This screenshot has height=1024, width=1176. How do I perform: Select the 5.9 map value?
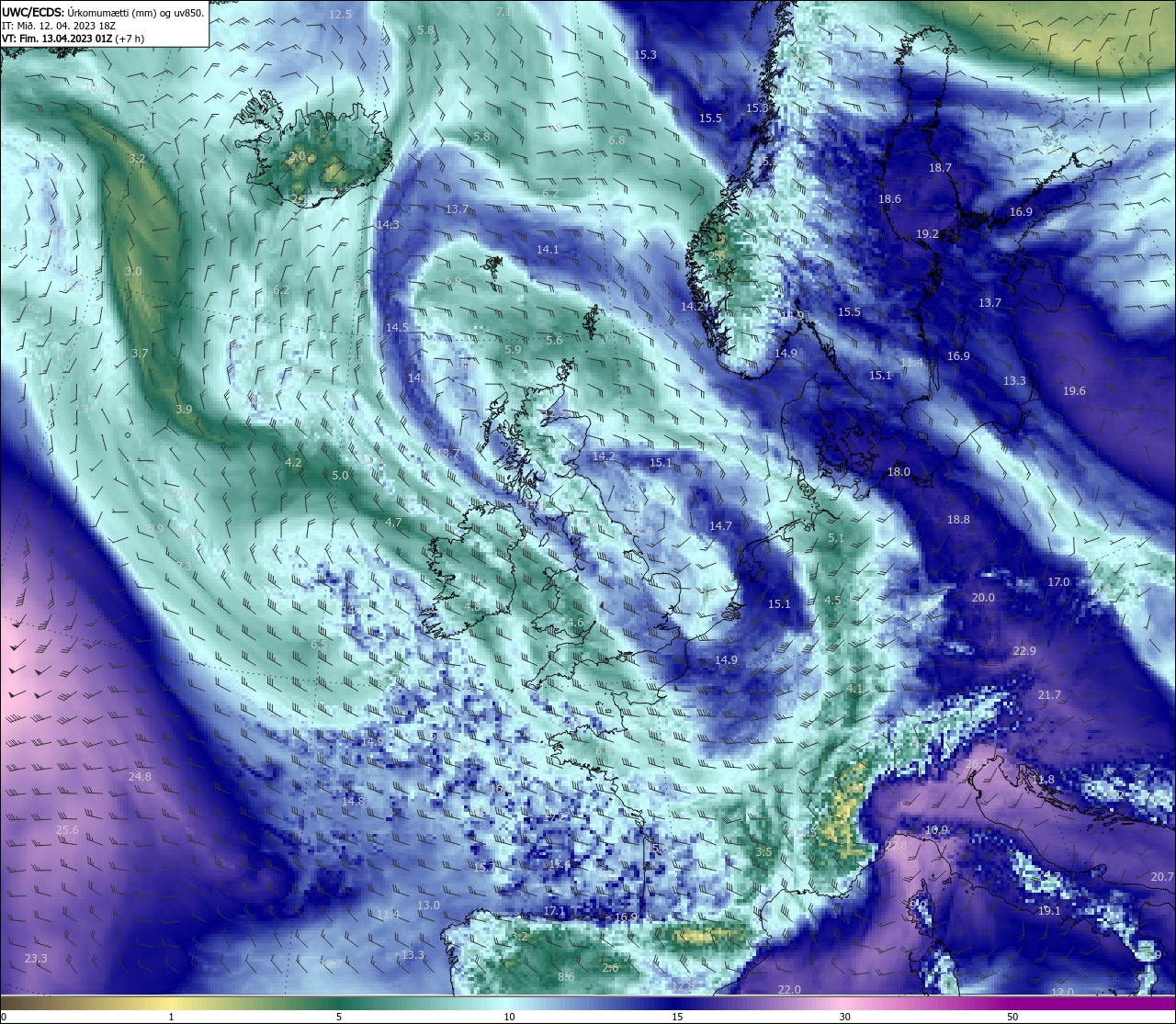point(513,350)
